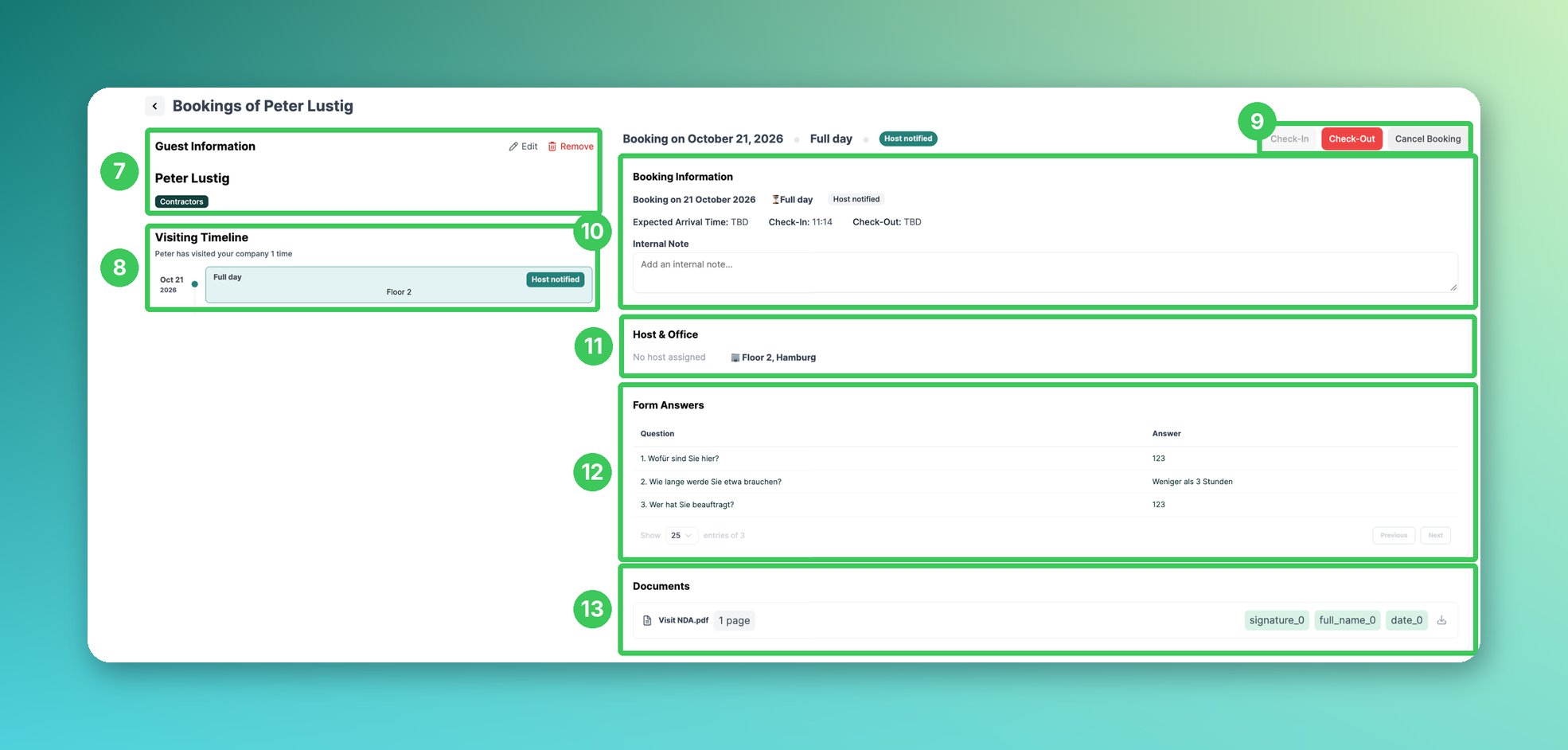1568x750 pixels.
Task: Click the Host notified badge in page header
Action: [x=908, y=139]
